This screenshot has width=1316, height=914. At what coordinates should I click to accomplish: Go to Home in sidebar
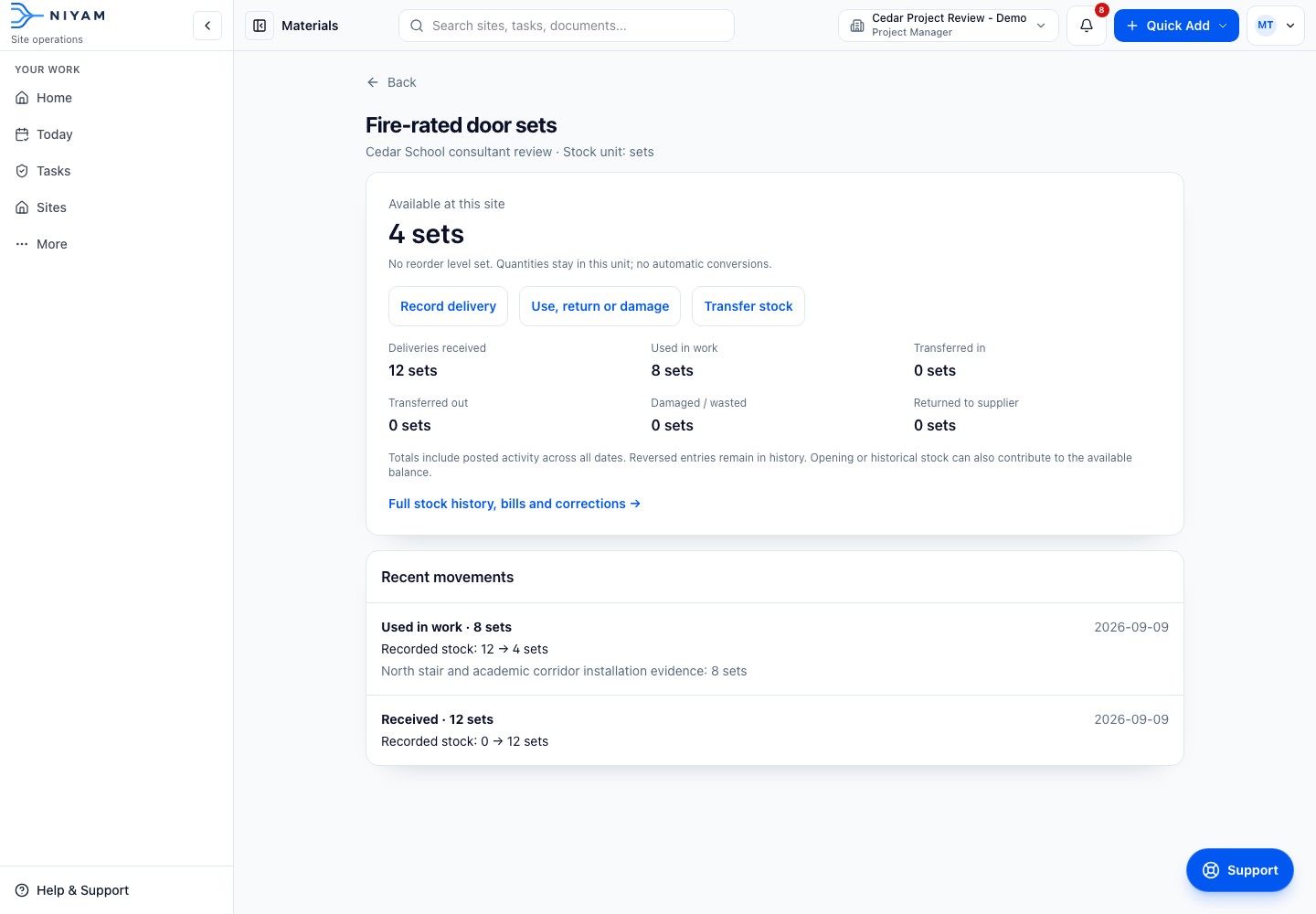coord(116,98)
